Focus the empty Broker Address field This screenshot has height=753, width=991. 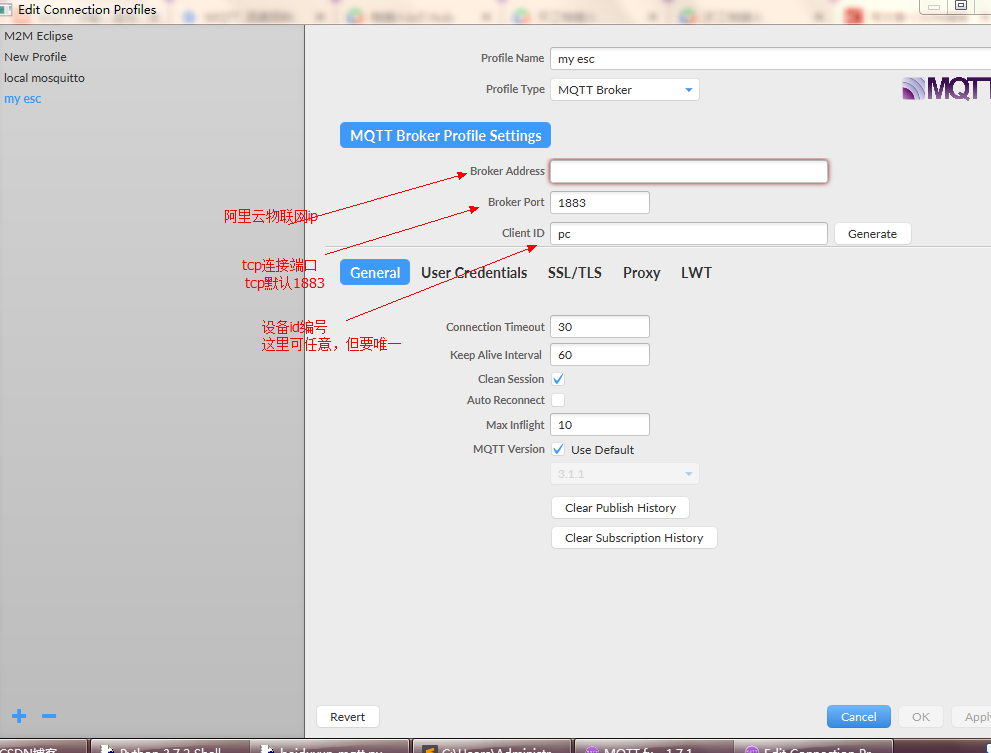689,171
